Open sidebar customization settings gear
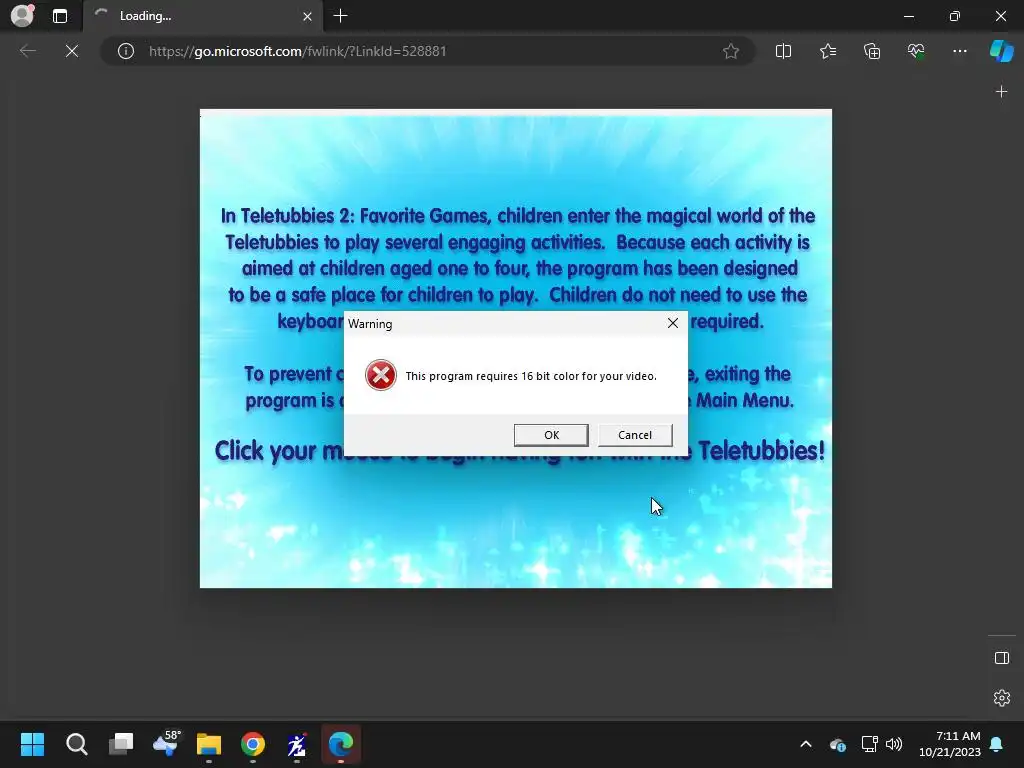Viewport: 1024px width, 768px height. [1001, 697]
